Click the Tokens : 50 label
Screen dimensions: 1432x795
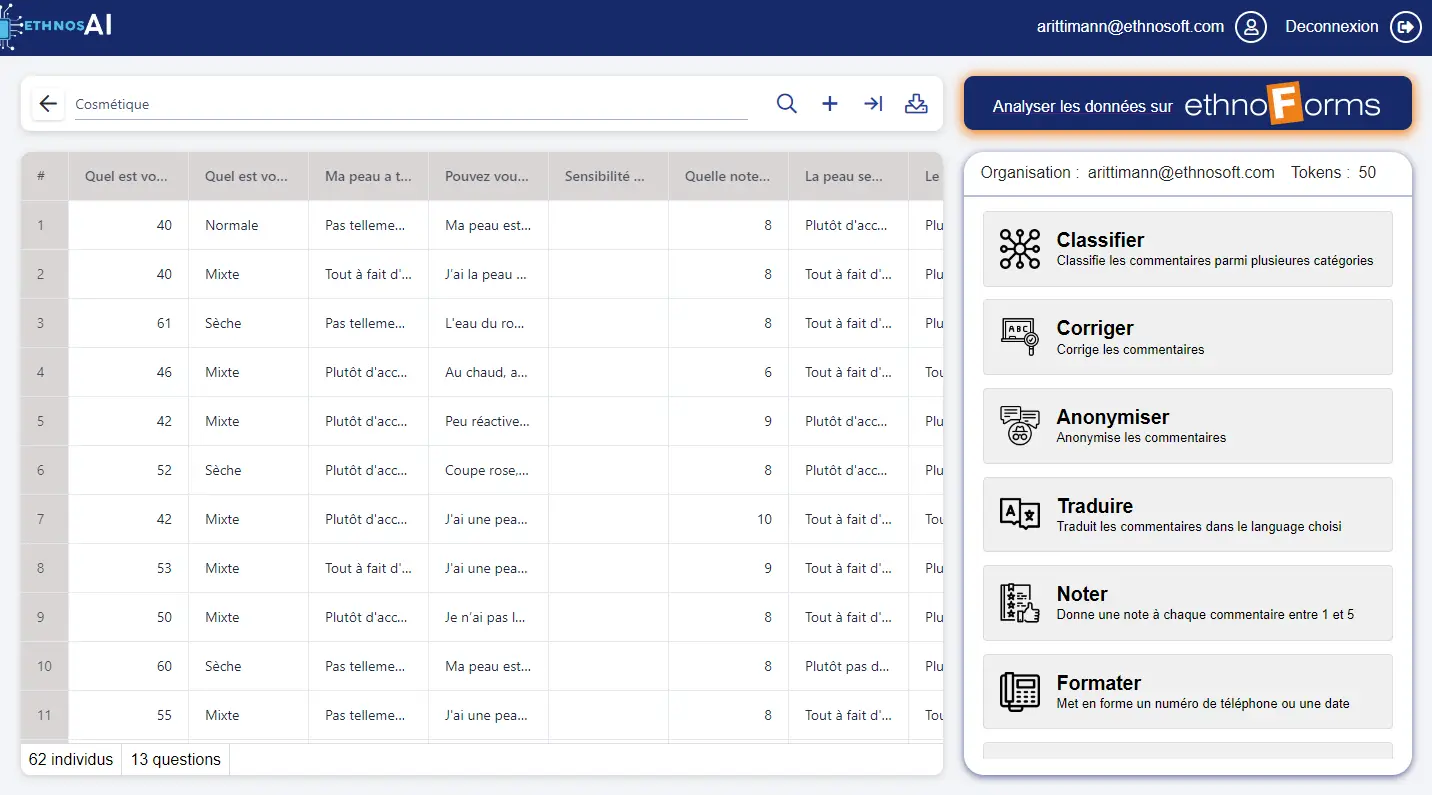(1334, 172)
